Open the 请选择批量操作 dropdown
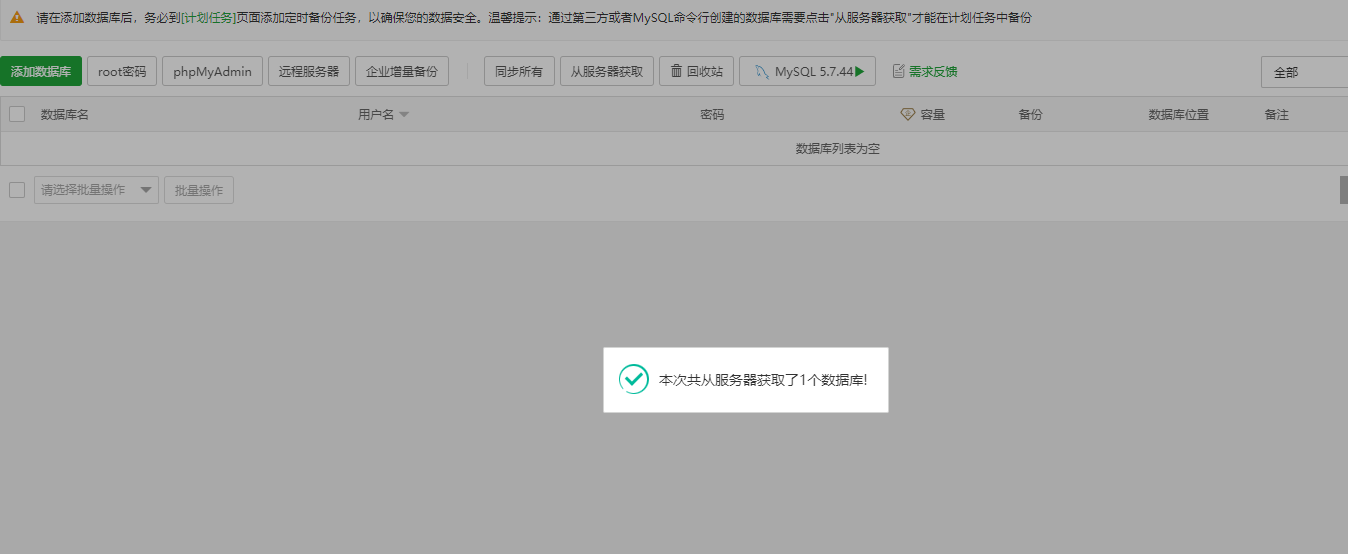The image size is (1348, 554). 97,190
